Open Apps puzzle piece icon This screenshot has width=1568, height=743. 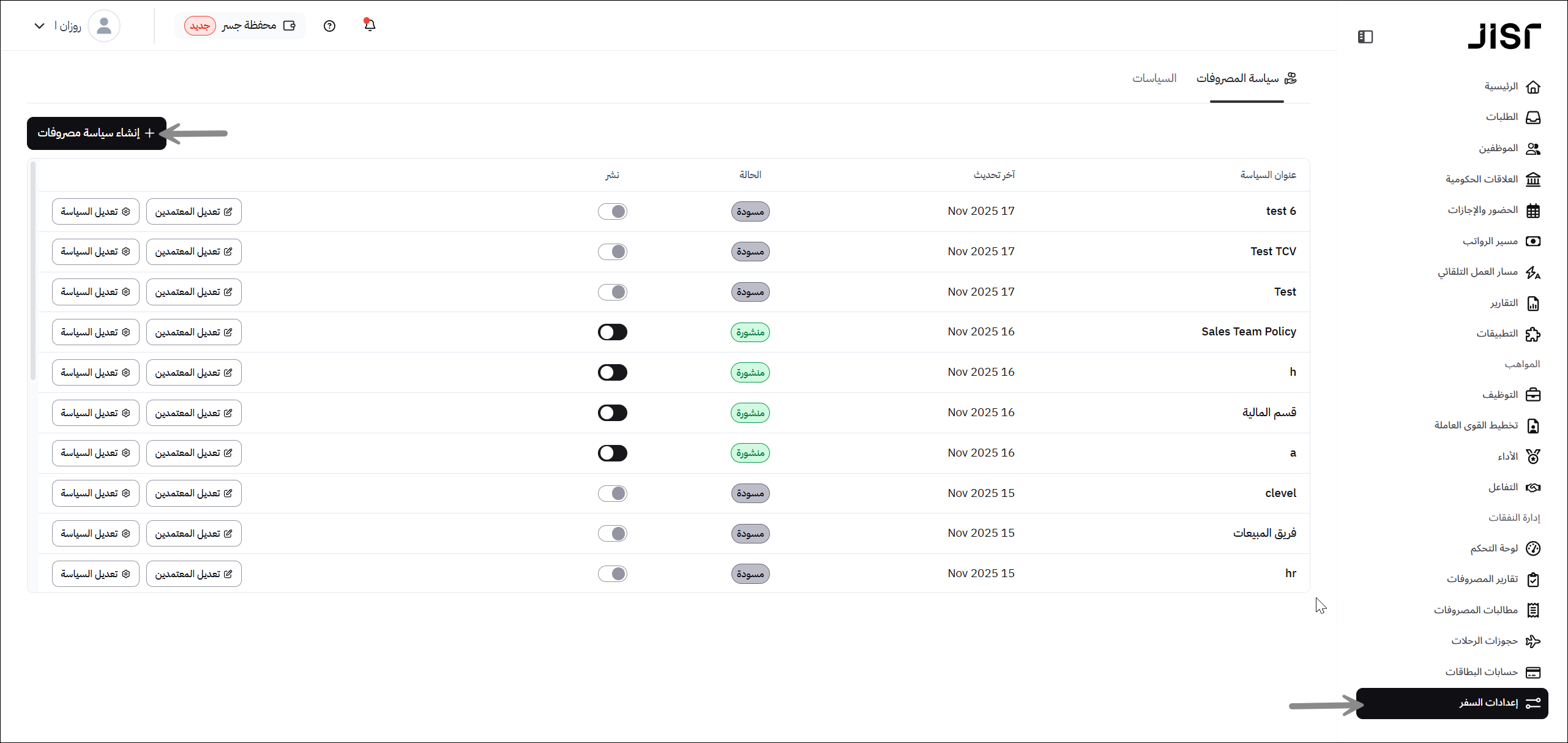coord(1533,334)
